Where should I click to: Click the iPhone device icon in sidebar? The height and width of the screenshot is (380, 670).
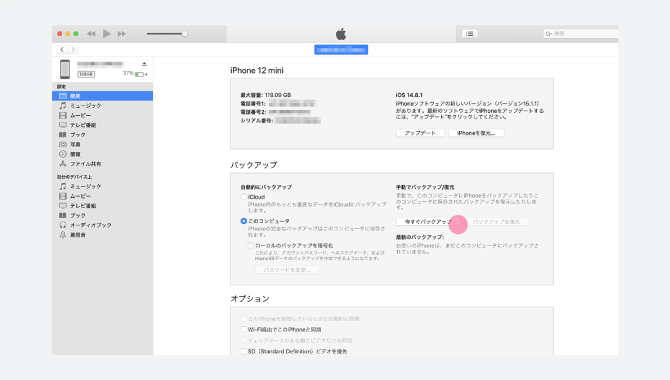tap(65, 69)
